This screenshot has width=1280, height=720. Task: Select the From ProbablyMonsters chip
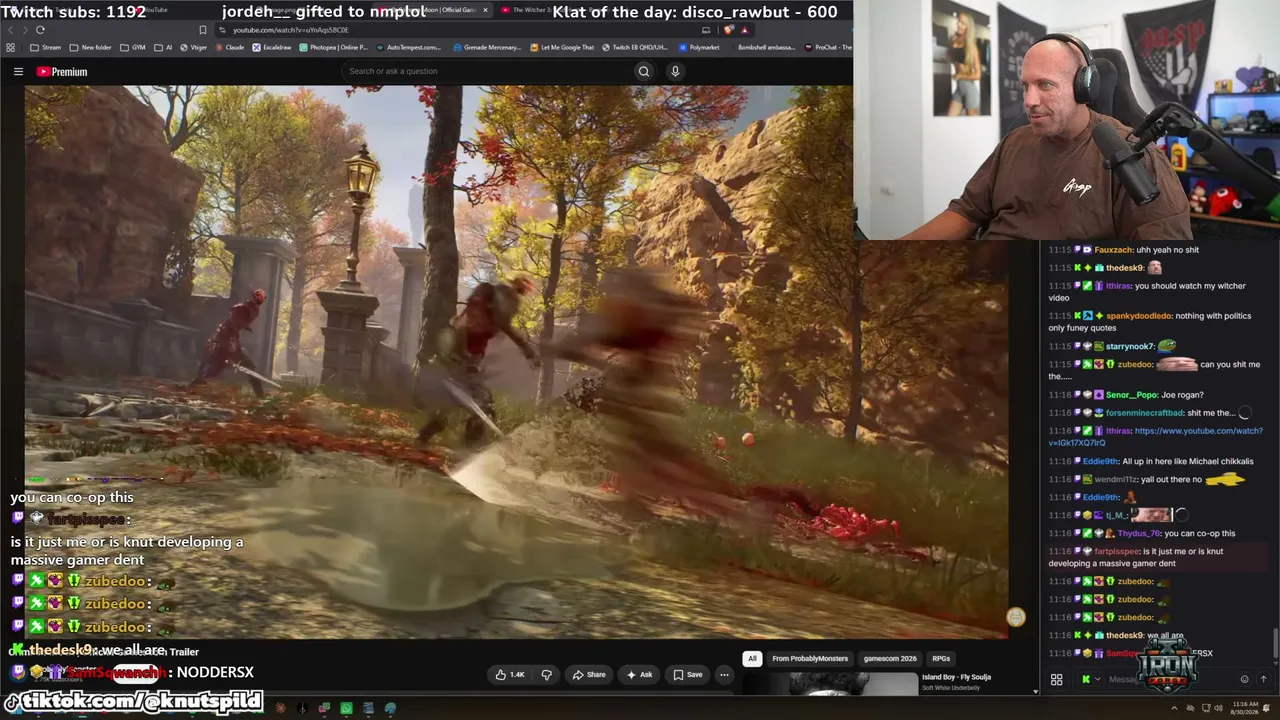pyautogui.click(x=810, y=658)
